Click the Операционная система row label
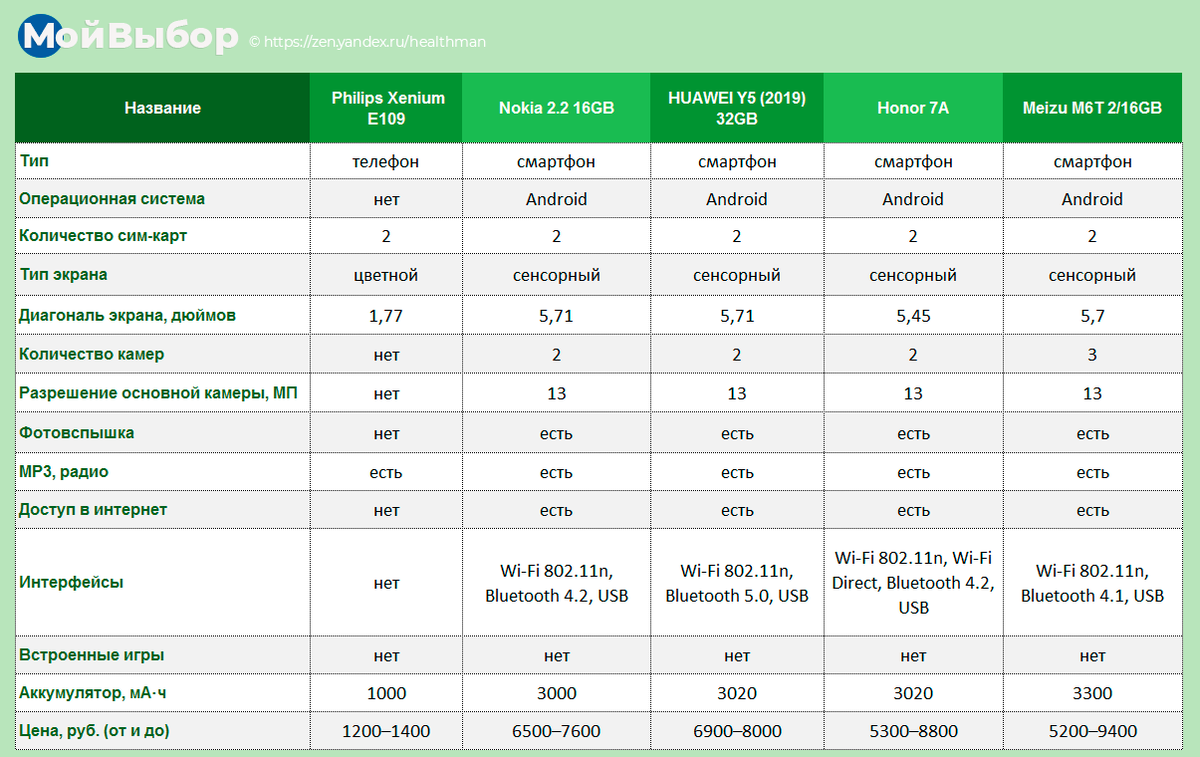The height and width of the screenshot is (757, 1200). (x=112, y=198)
